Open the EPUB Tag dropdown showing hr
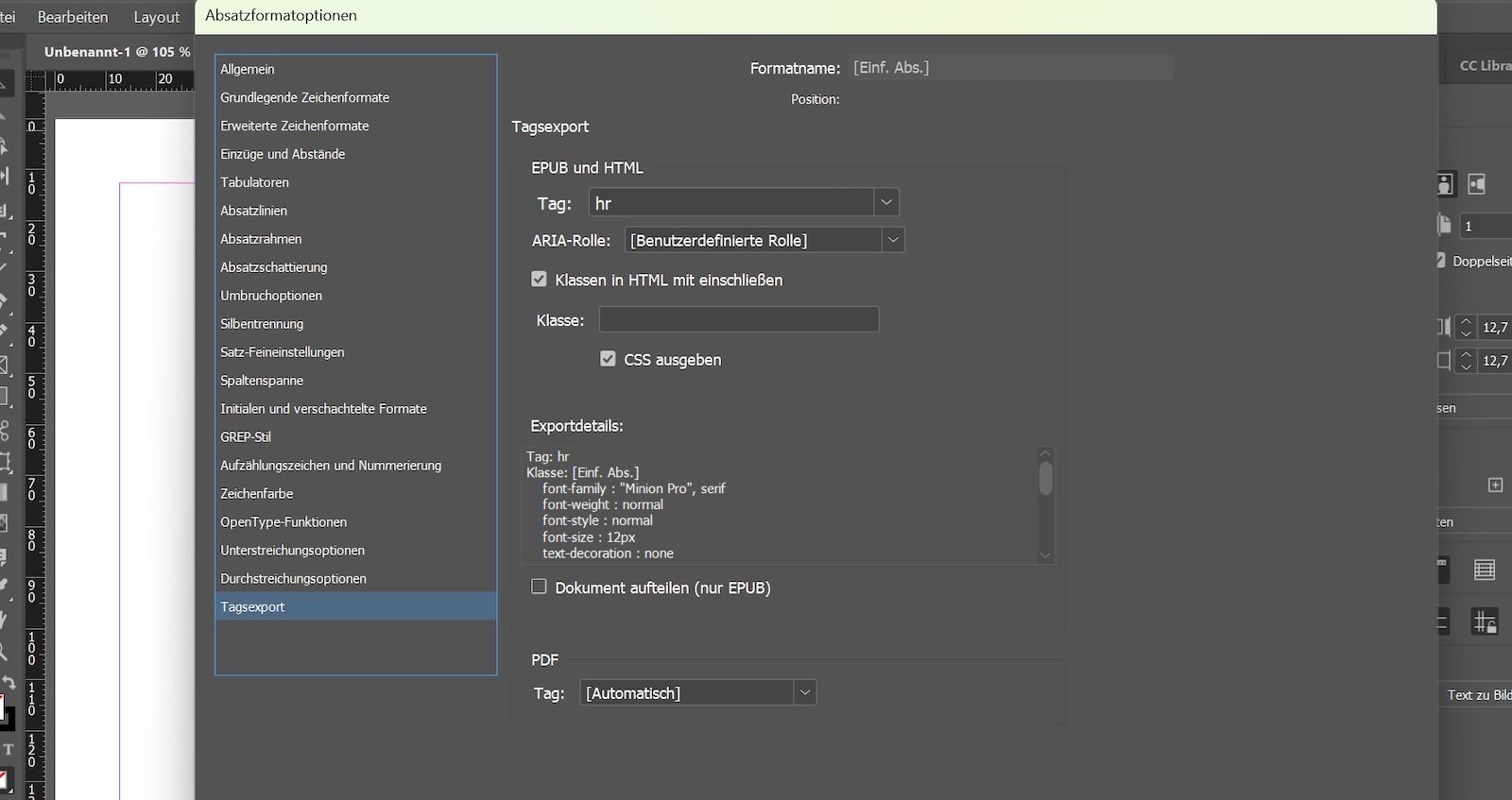The width and height of the screenshot is (1512, 800). [885, 202]
